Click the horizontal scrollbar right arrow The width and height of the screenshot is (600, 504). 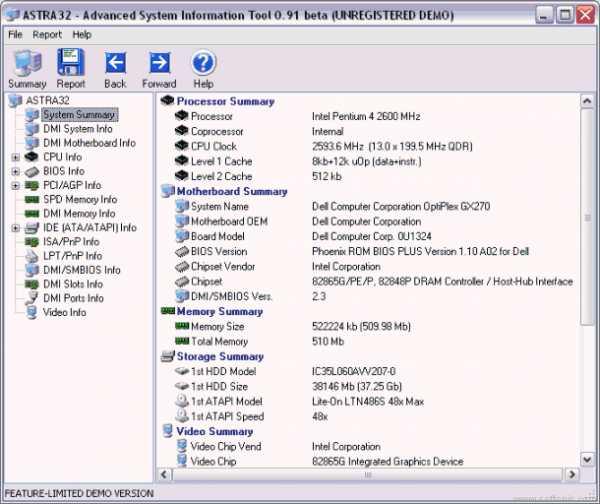click(572, 475)
